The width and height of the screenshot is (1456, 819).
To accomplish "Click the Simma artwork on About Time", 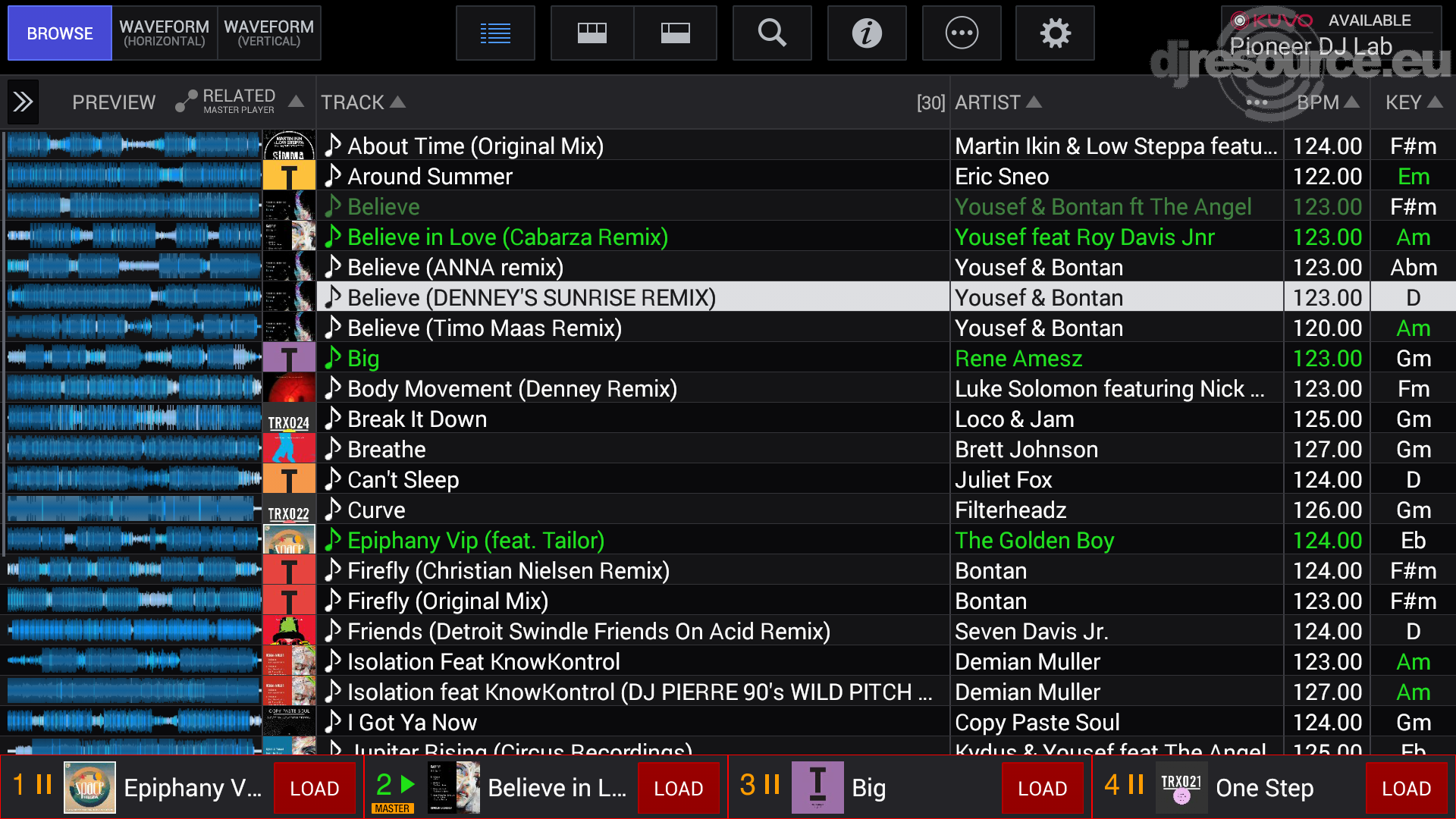I will tap(289, 145).
